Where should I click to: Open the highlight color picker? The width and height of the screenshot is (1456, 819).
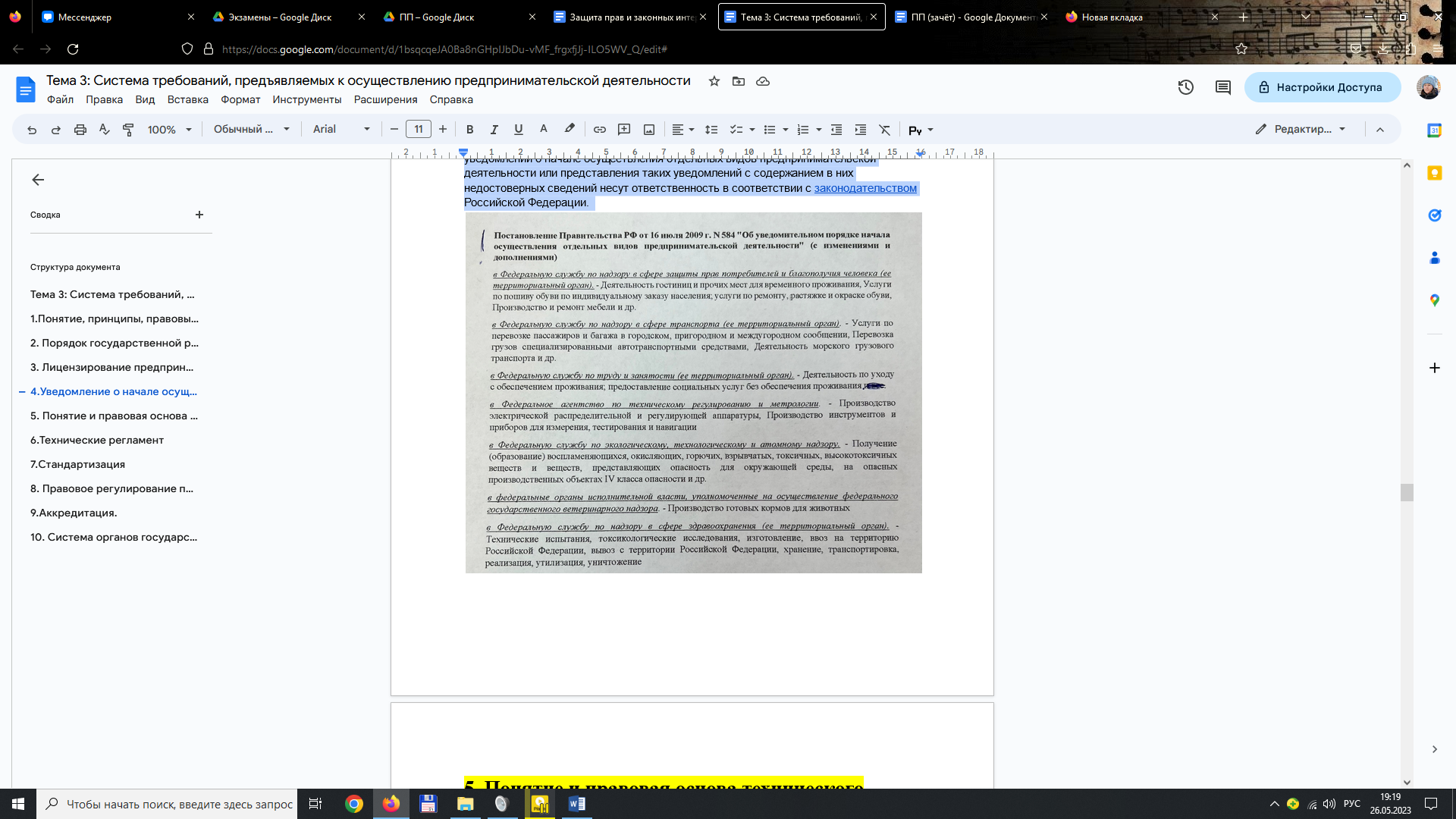click(x=570, y=130)
